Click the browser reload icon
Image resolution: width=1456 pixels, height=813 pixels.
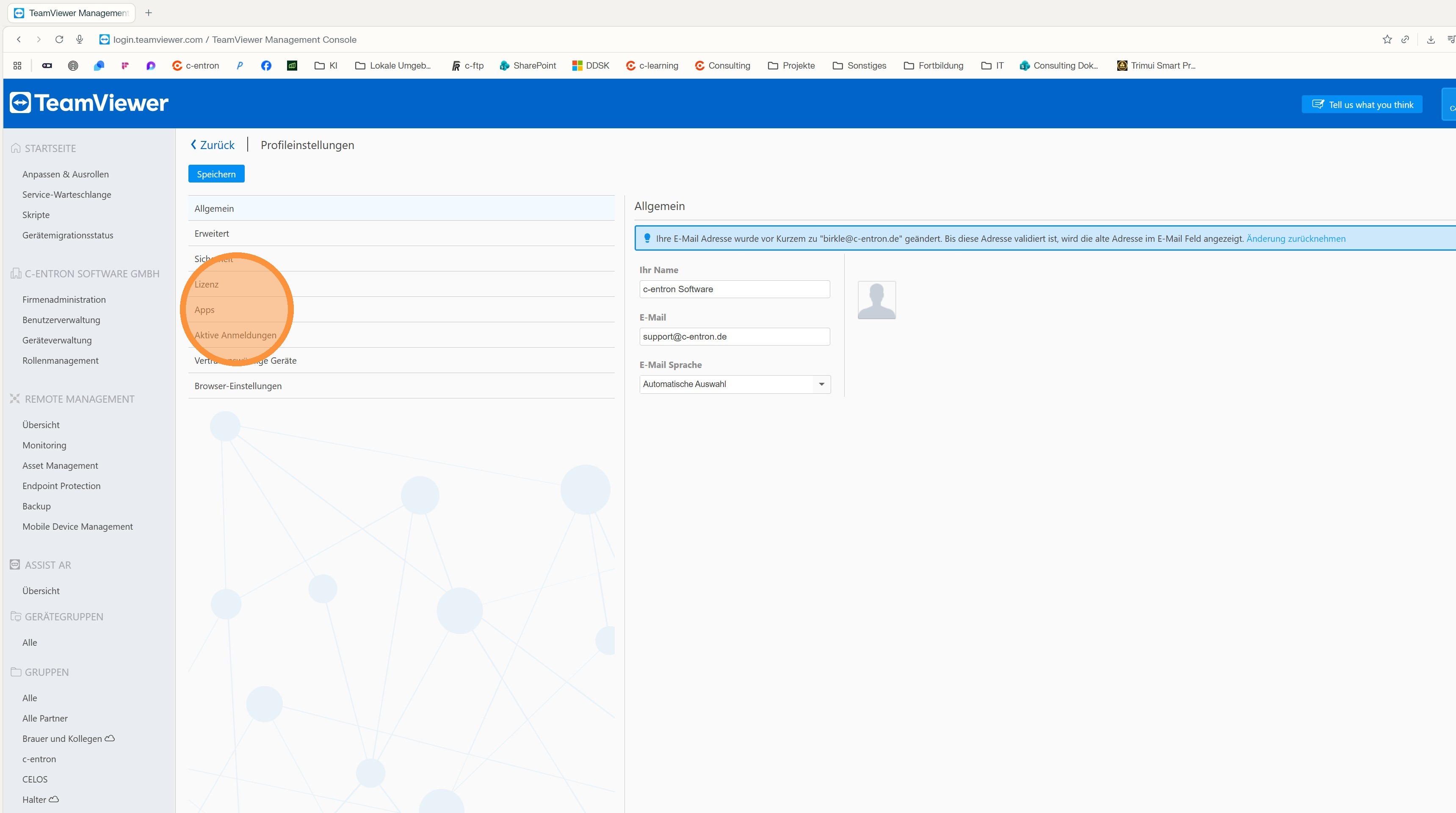click(x=59, y=39)
